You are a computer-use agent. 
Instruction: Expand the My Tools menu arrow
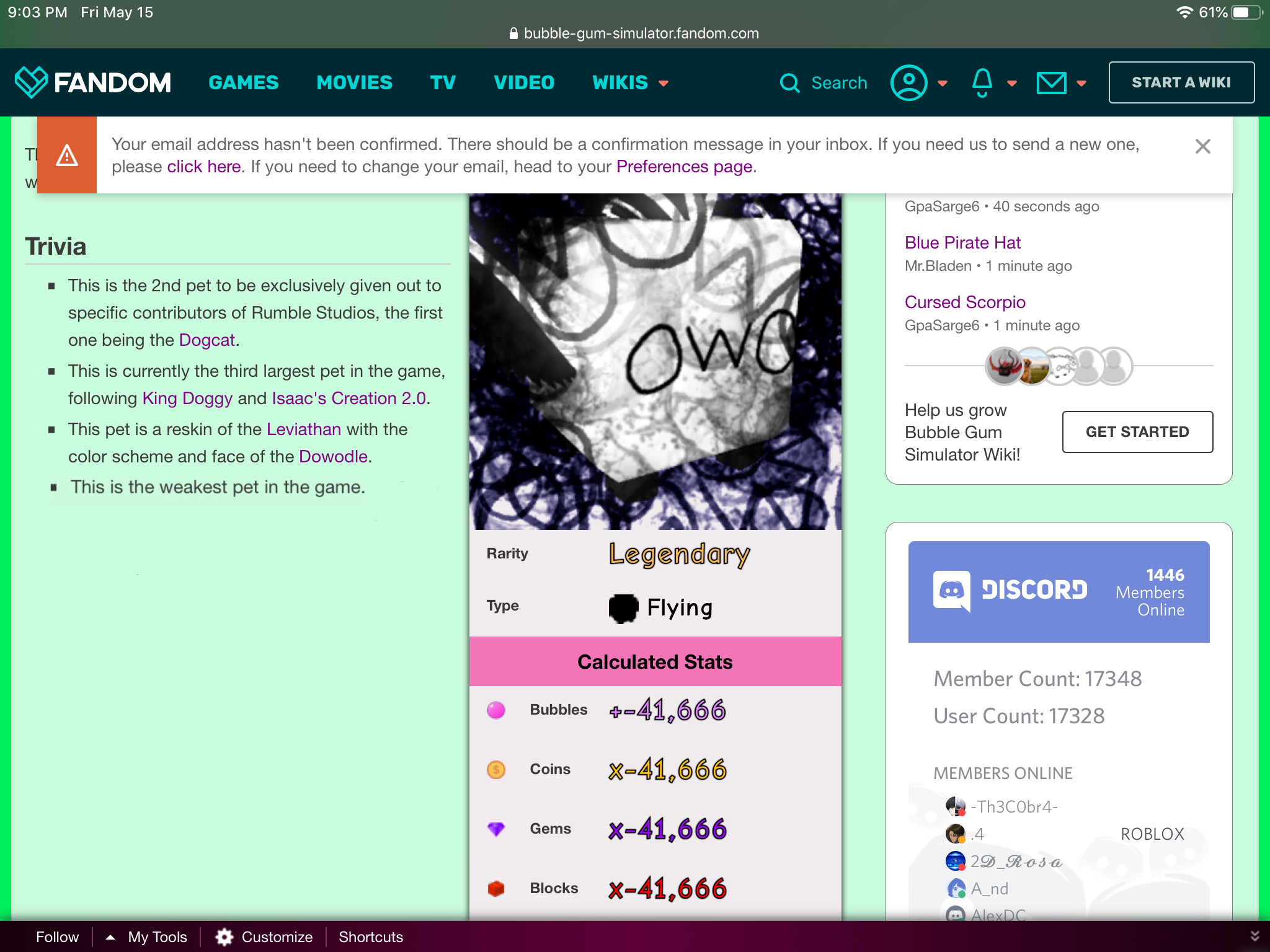pyautogui.click(x=110, y=937)
